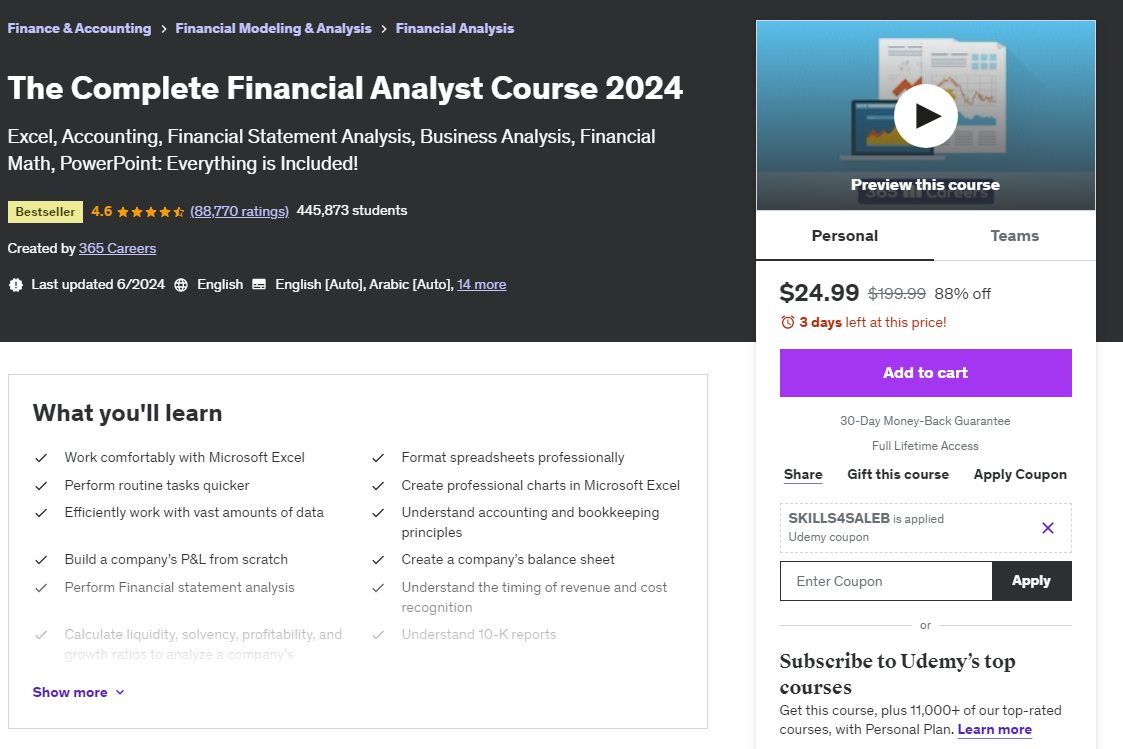Click the language globe icon
Image resolution: width=1123 pixels, height=749 pixels.
coord(180,284)
